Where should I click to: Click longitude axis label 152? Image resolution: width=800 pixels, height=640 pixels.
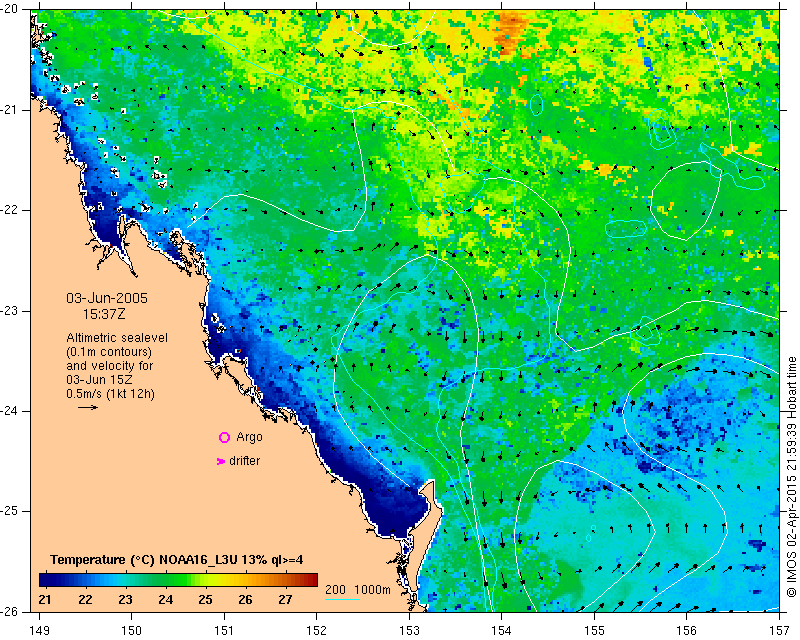316,631
